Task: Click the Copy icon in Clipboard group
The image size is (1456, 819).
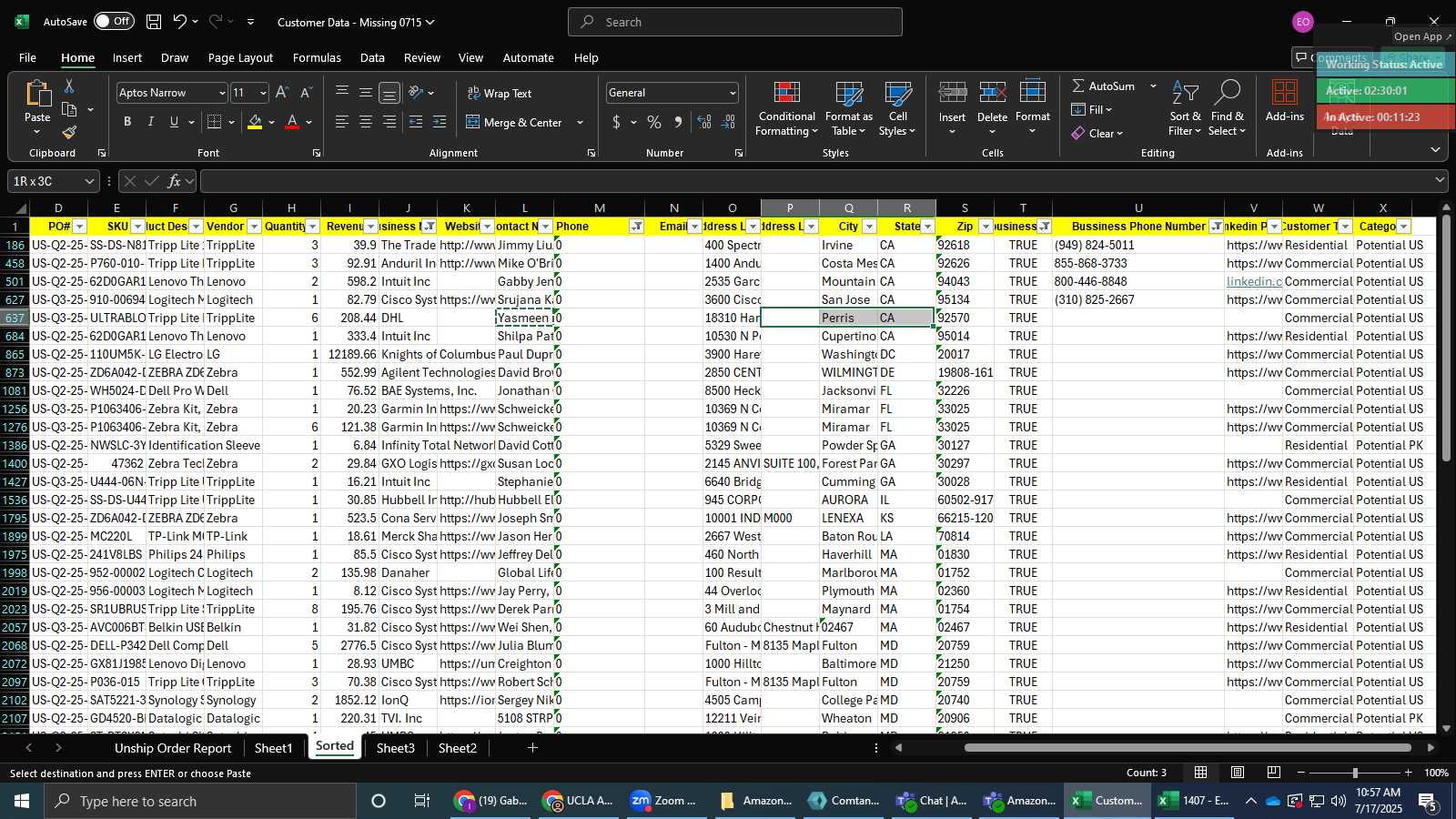Action: click(69, 109)
